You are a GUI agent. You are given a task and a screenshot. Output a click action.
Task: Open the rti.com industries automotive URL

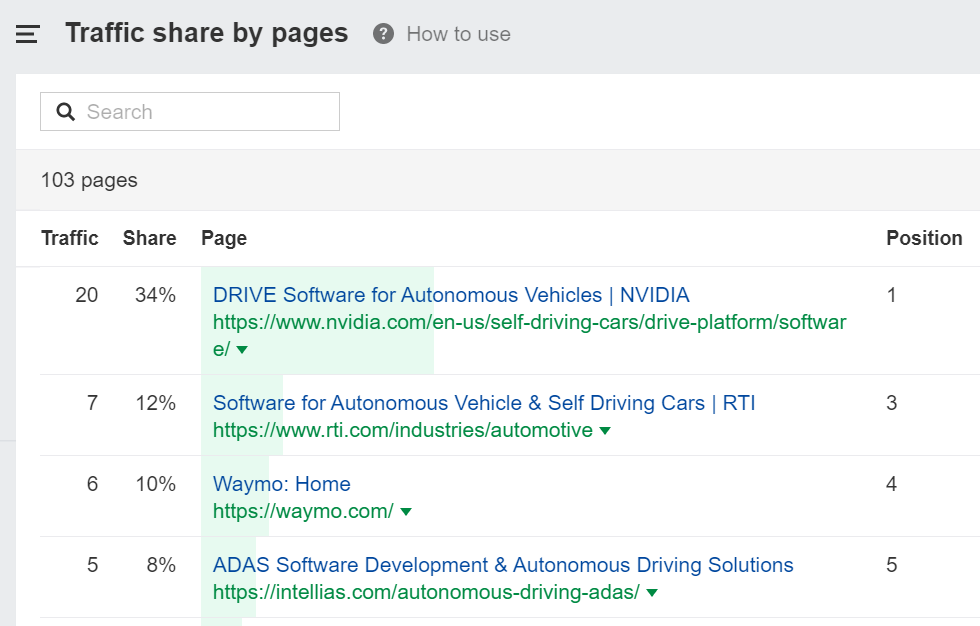[403, 430]
